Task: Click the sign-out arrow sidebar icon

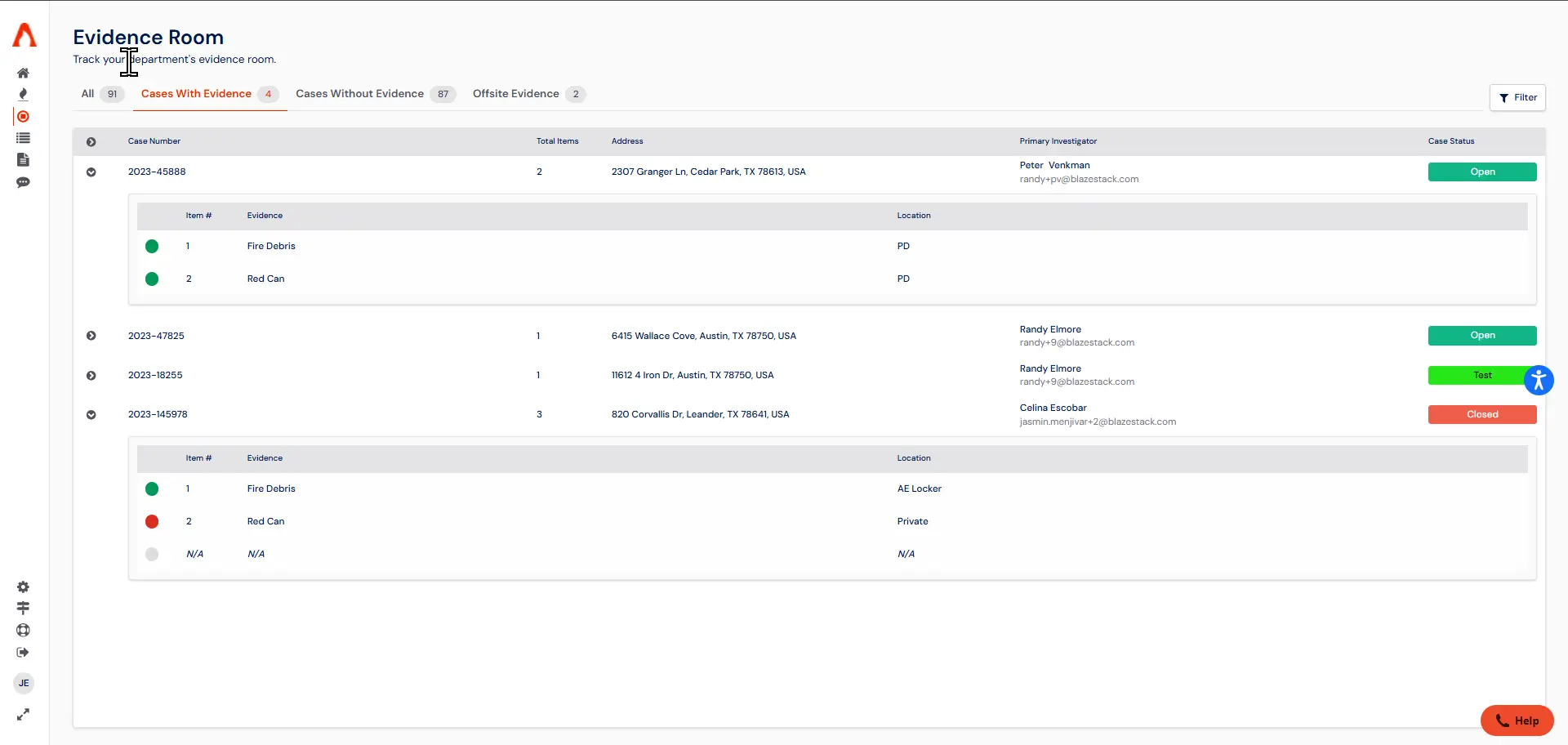Action: pos(23,652)
